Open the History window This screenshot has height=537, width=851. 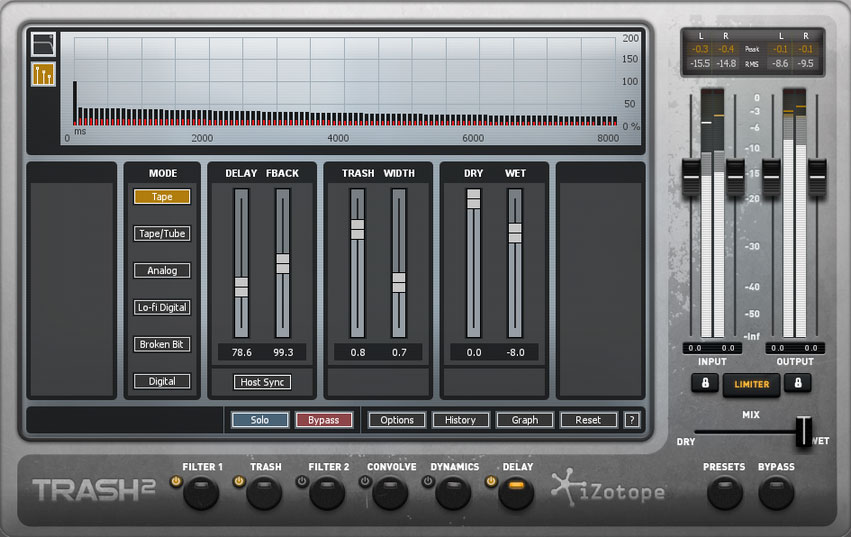coord(461,420)
